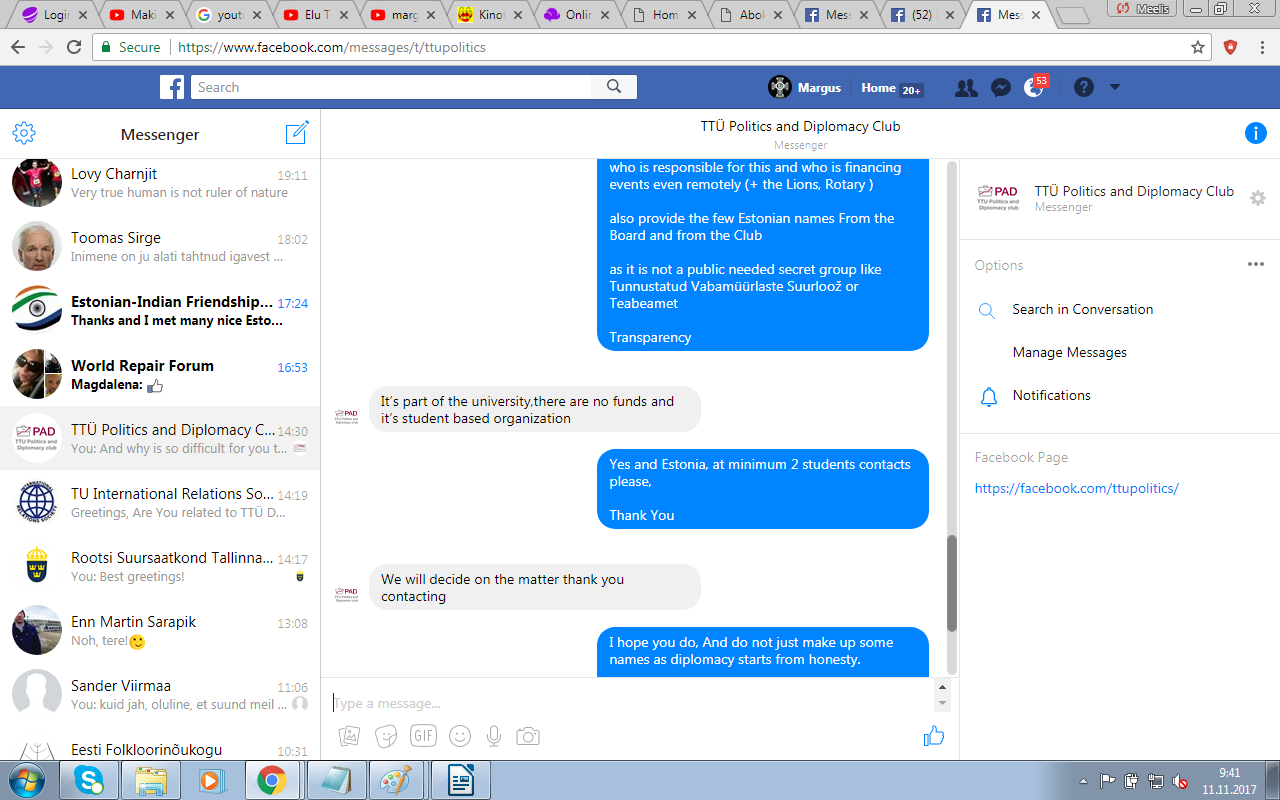The width and height of the screenshot is (1280, 800).
Task: Toggle the blue conversation info icon
Action: (1255, 133)
